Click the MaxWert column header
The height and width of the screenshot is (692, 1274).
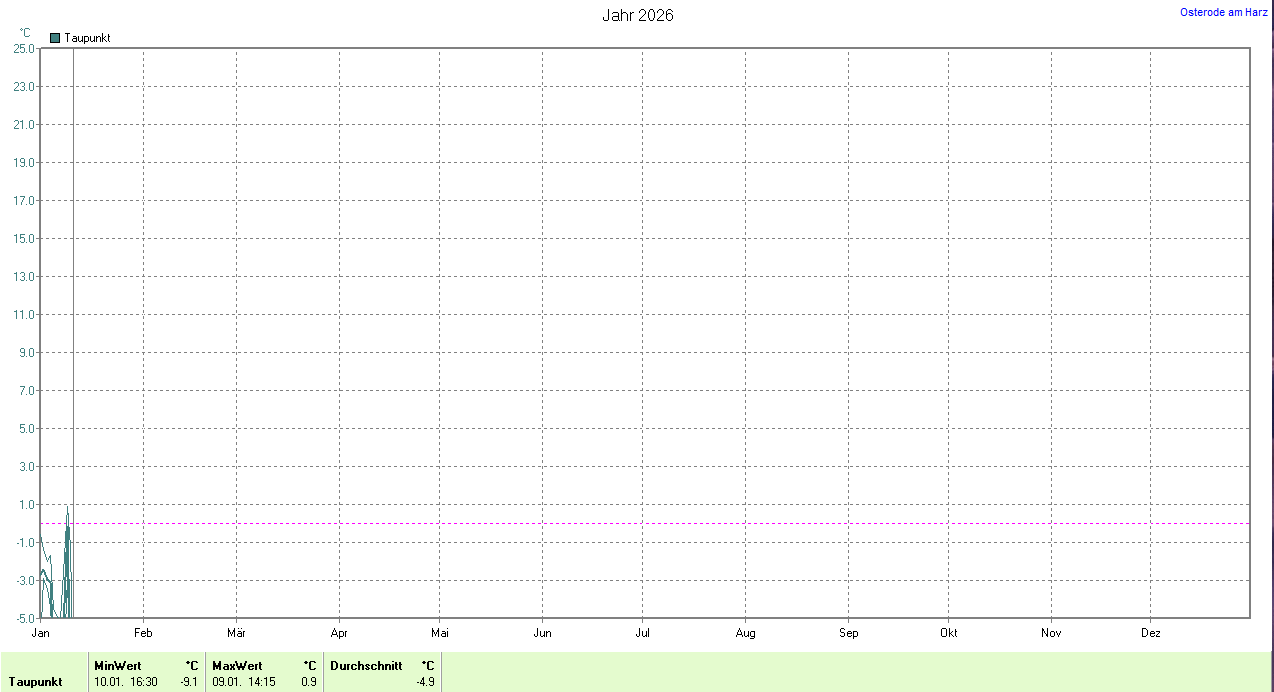tap(237, 665)
